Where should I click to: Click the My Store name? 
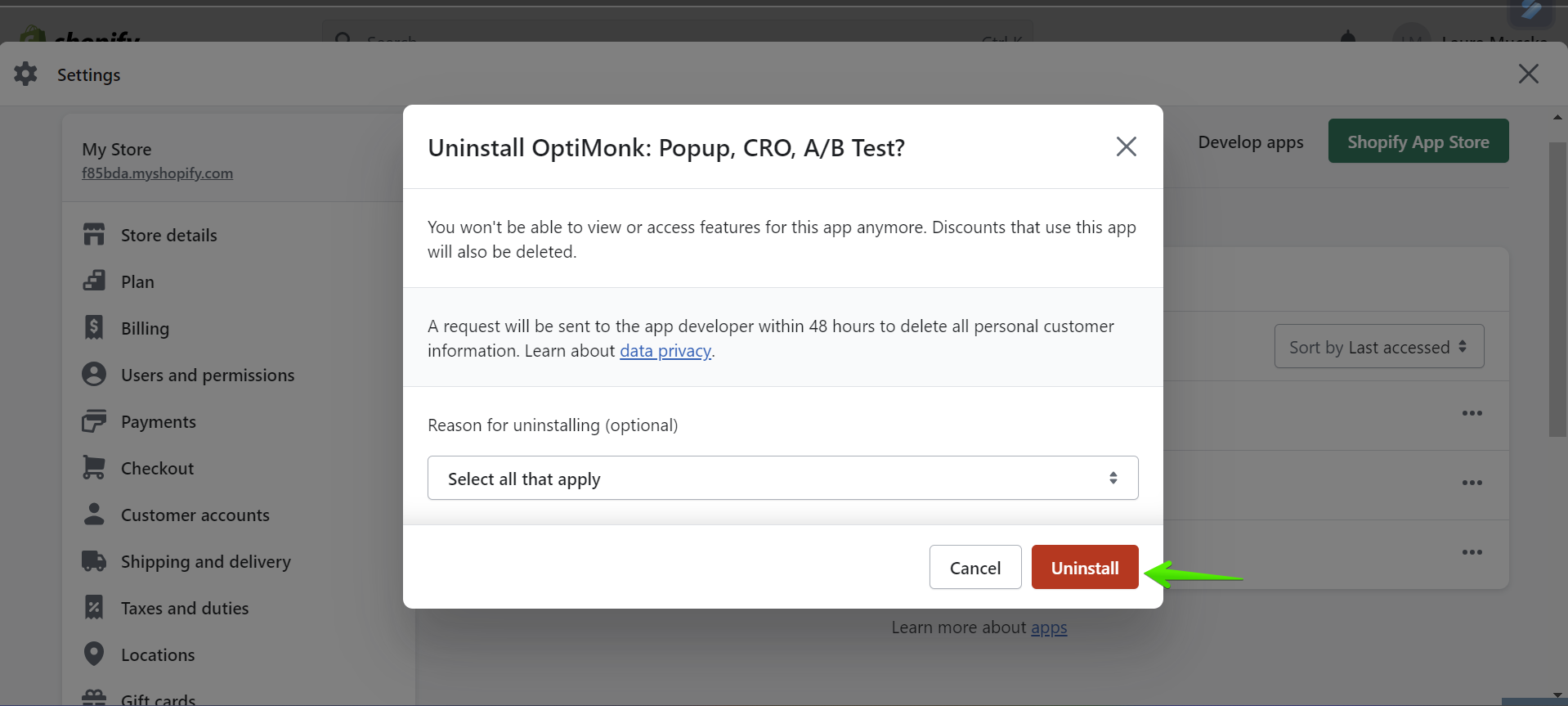tap(116, 149)
